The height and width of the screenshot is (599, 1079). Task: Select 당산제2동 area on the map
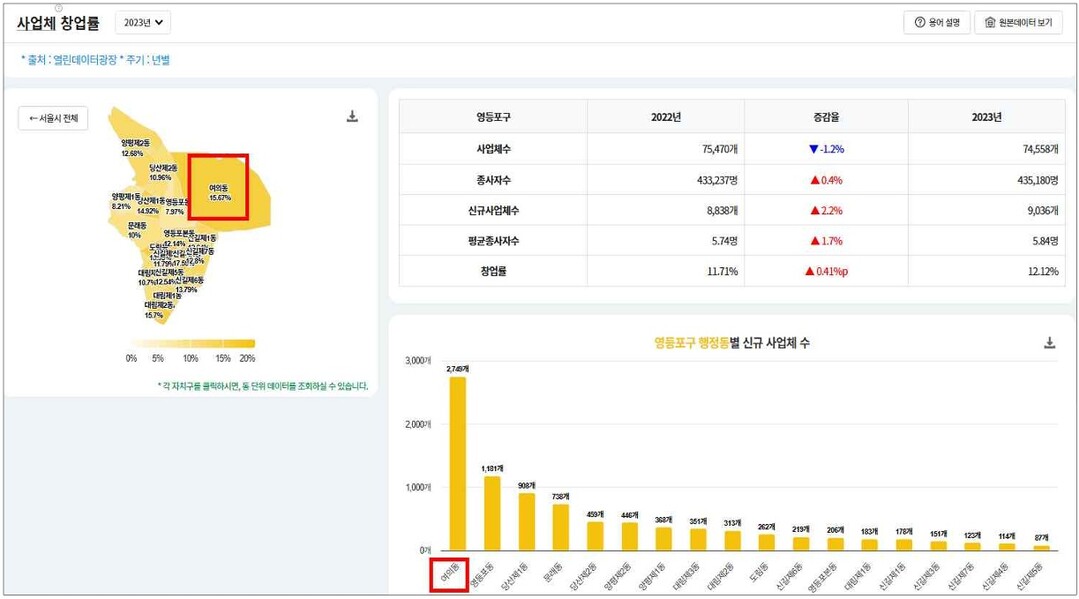tap(163, 172)
